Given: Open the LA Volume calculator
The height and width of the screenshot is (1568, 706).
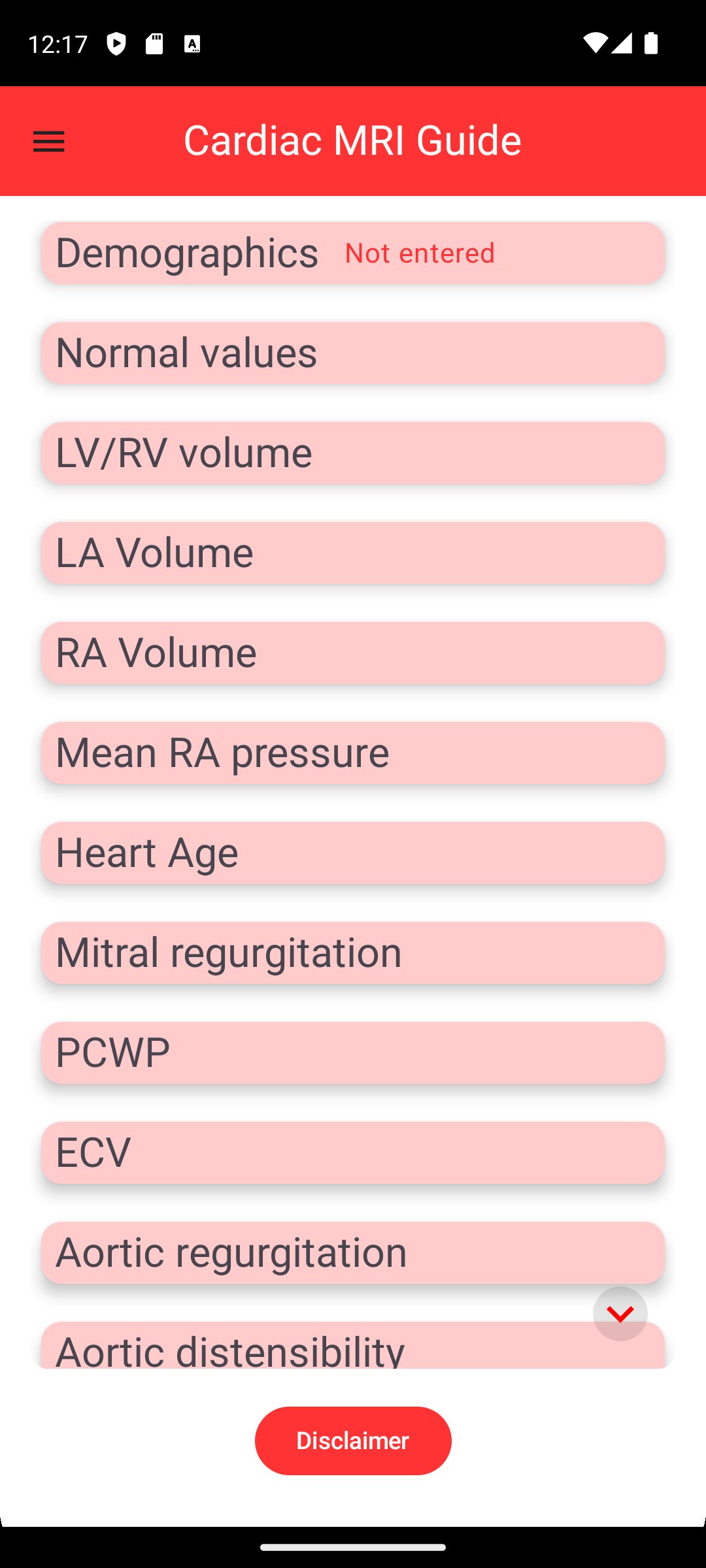Looking at the screenshot, I should 353,553.
